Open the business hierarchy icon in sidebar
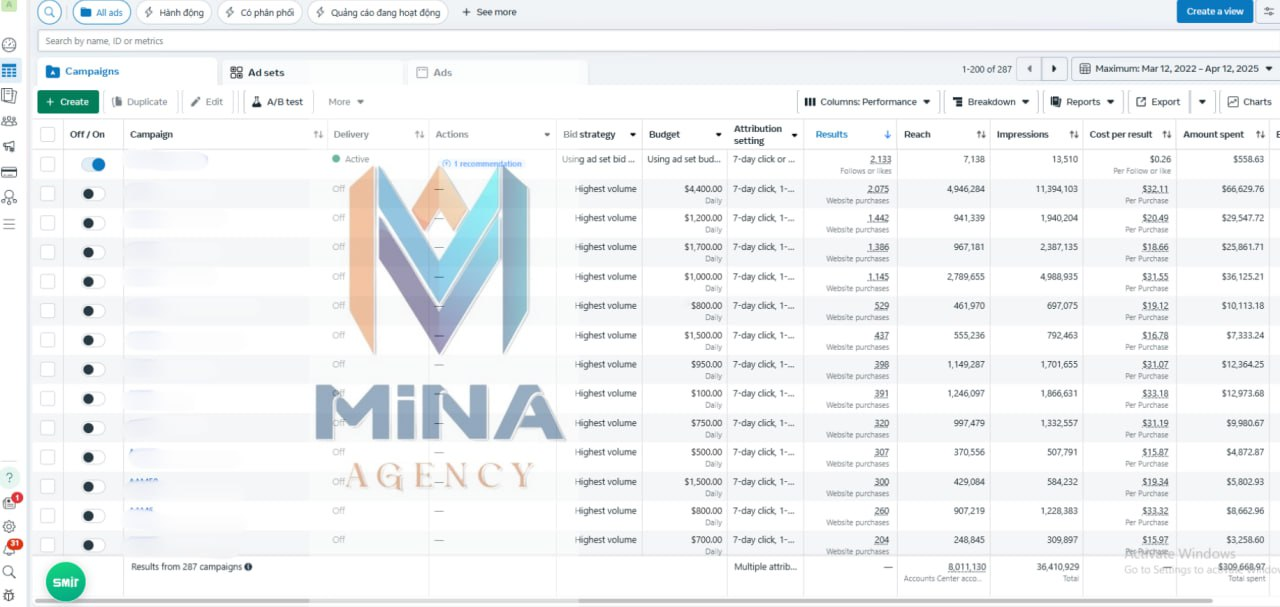Image resolution: width=1280 pixels, height=607 pixels. click(9, 198)
